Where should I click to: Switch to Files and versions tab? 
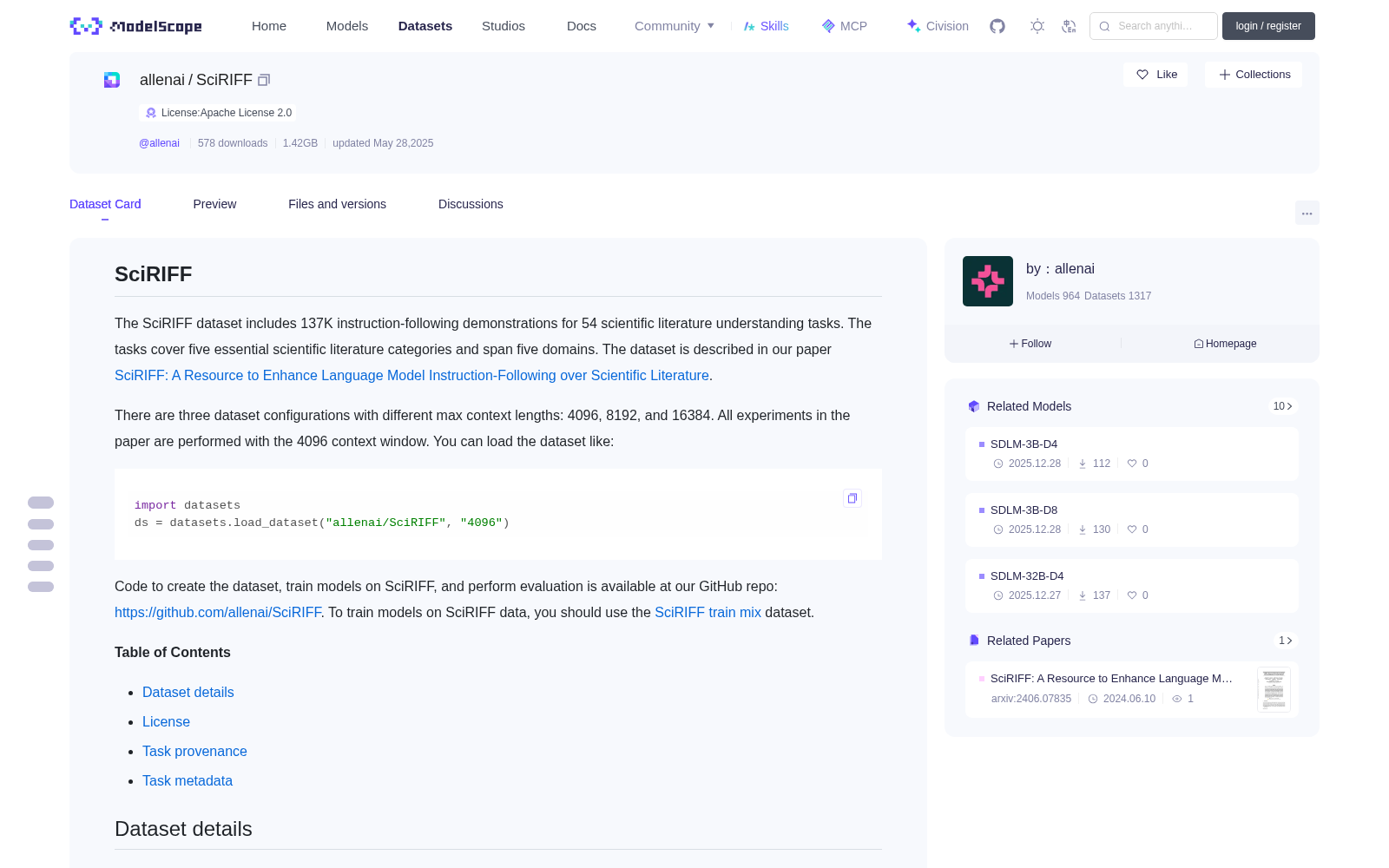point(337,204)
